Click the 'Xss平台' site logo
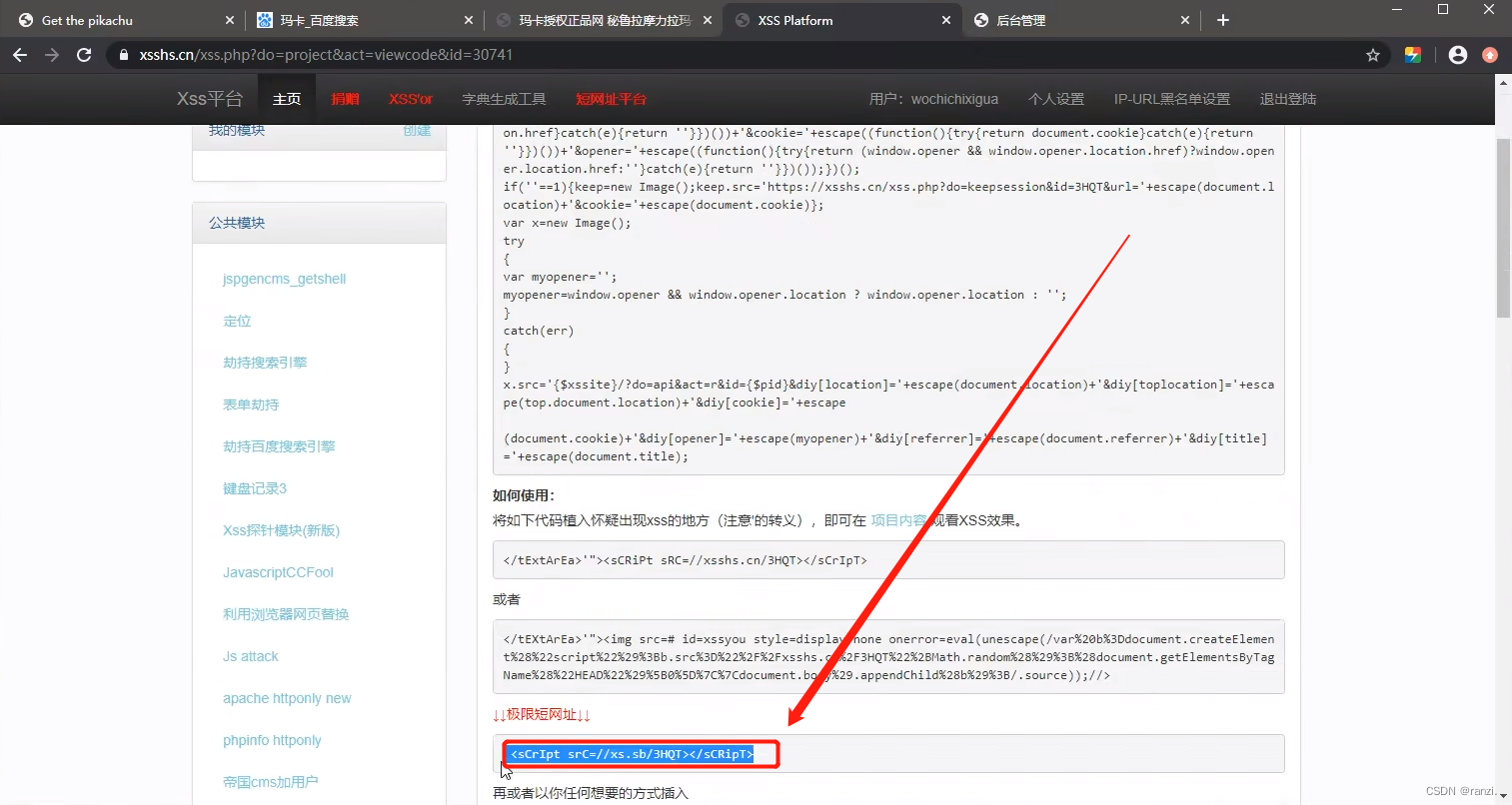This screenshot has height=805, width=1512. click(x=210, y=99)
